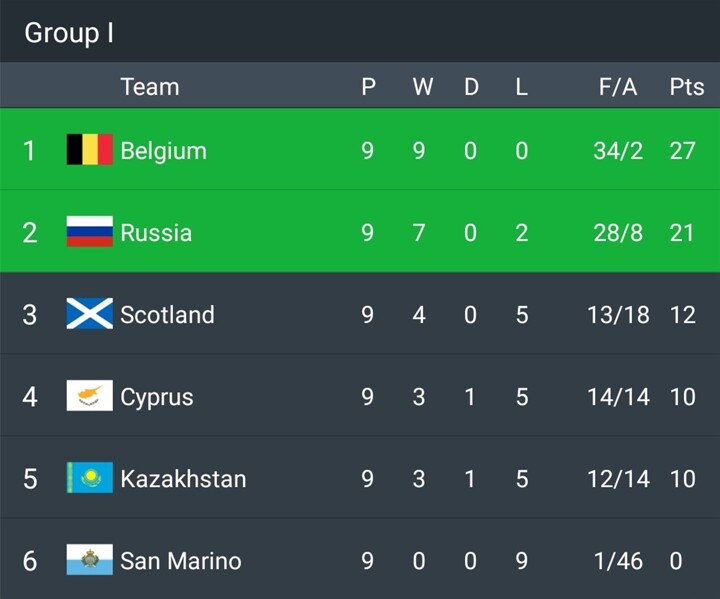The image size is (720, 599).
Task: Tap the F/A column header
Action: pyautogui.click(x=618, y=87)
